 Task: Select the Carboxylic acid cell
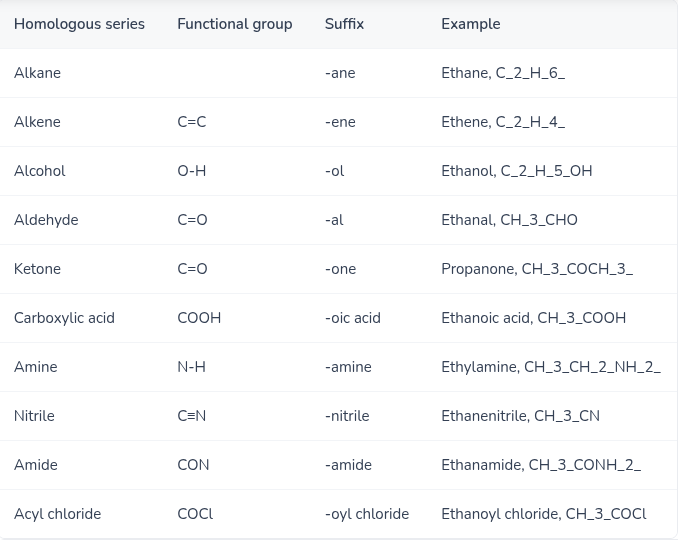[65, 318]
